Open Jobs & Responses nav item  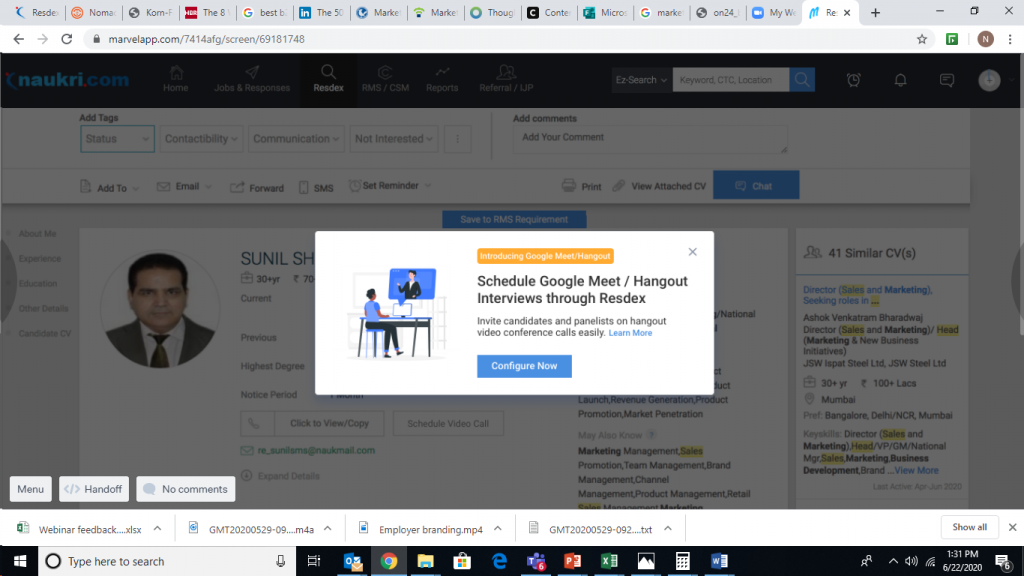(x=252, y=80)
